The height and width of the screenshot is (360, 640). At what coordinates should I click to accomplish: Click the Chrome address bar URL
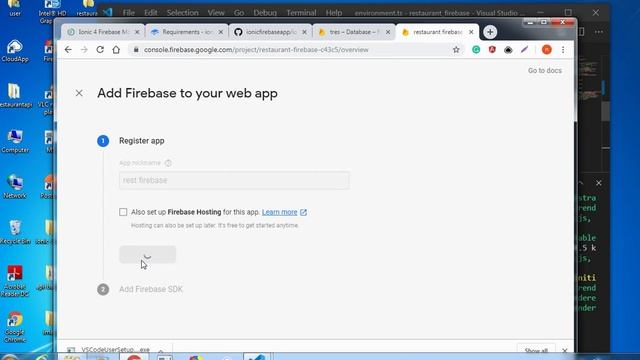point(256,50)
